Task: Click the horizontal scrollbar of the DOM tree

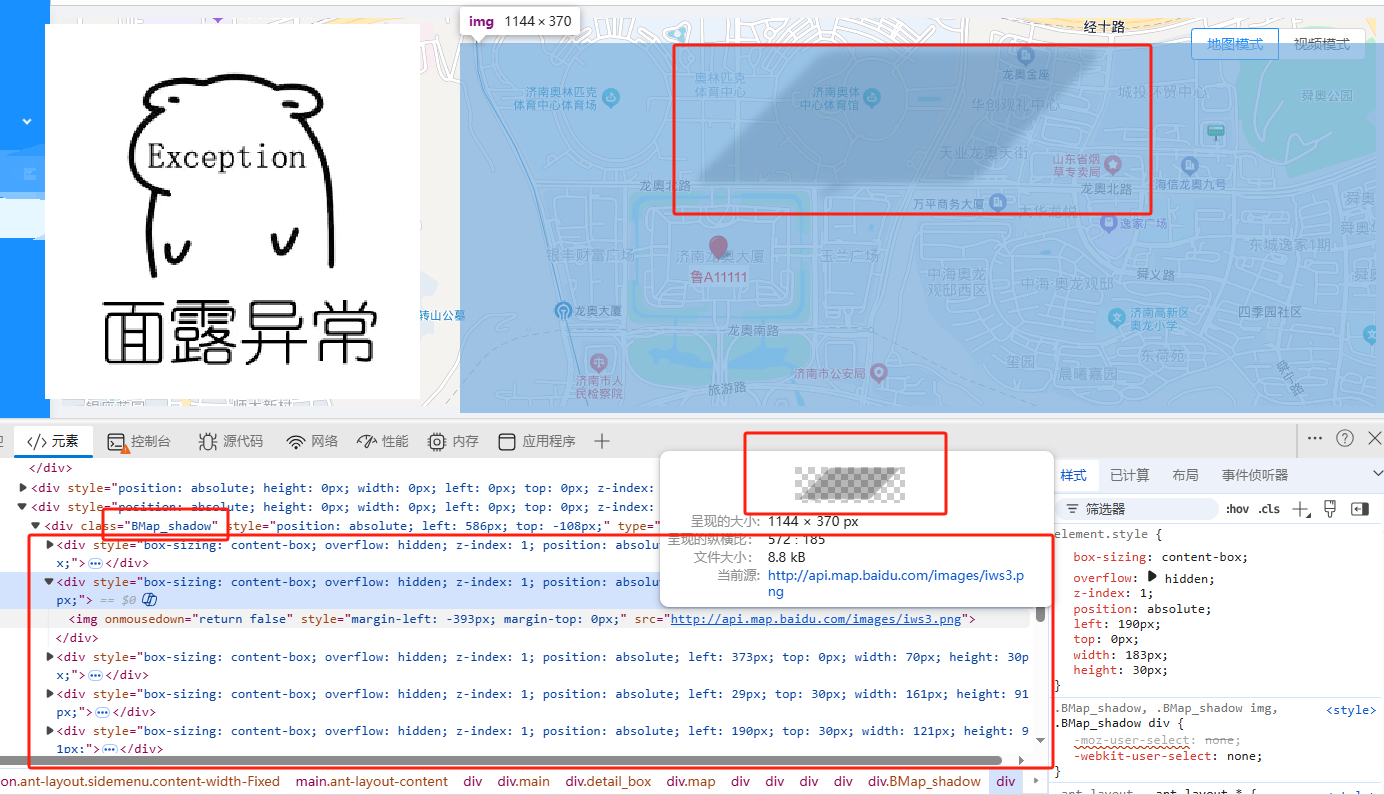Action: tap(500, 761)
